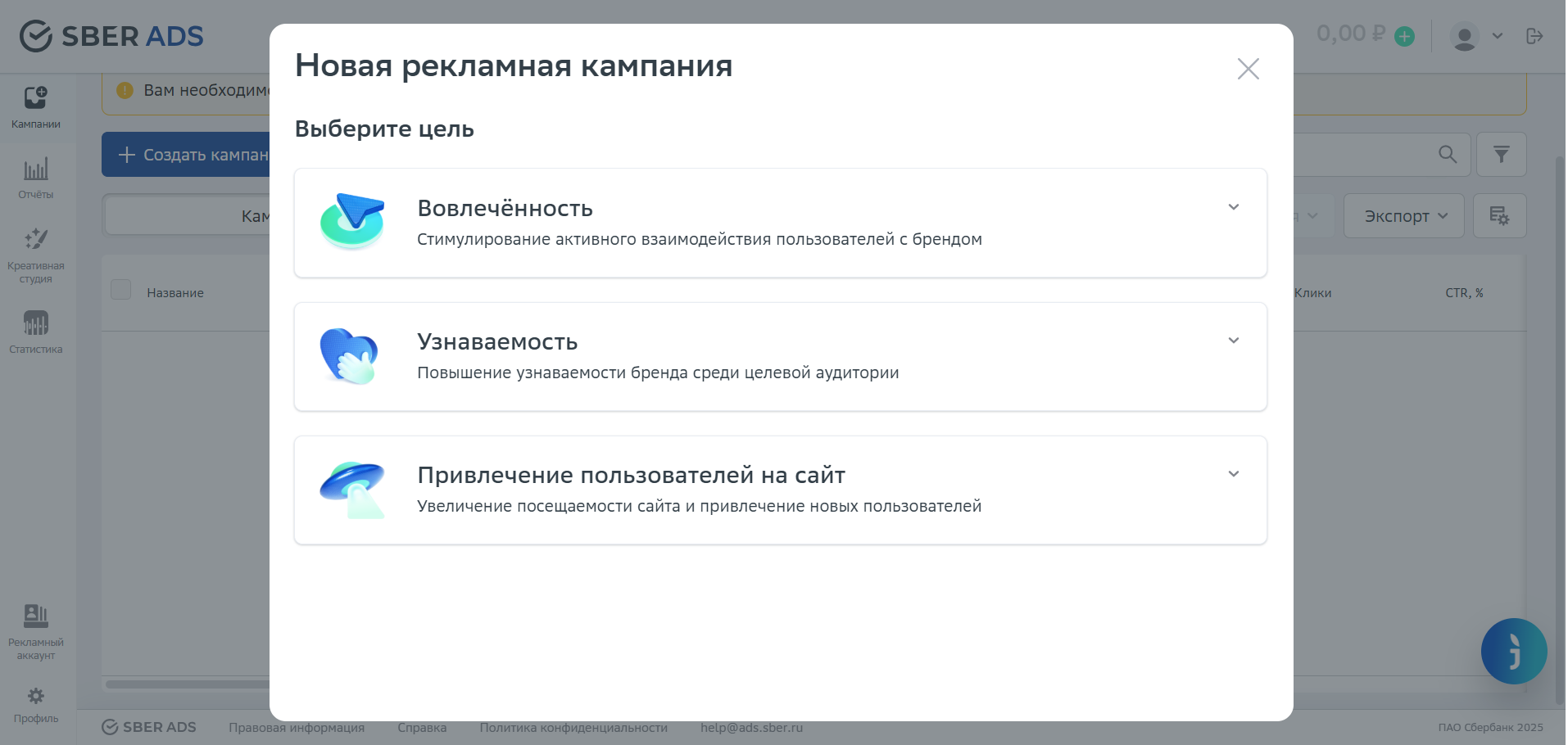Open the campaigns filter icon
The height and width of the screenshot is (745, 1568).
pyautogui.click(x=1501, y=154)
